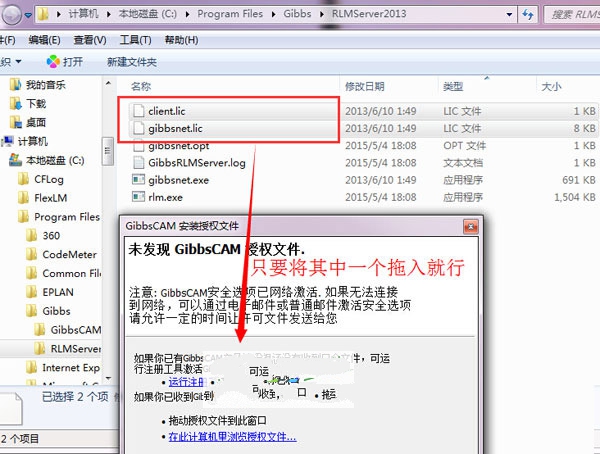
Task: Select the gibbsnet.opt file icon
Action: 139,145
